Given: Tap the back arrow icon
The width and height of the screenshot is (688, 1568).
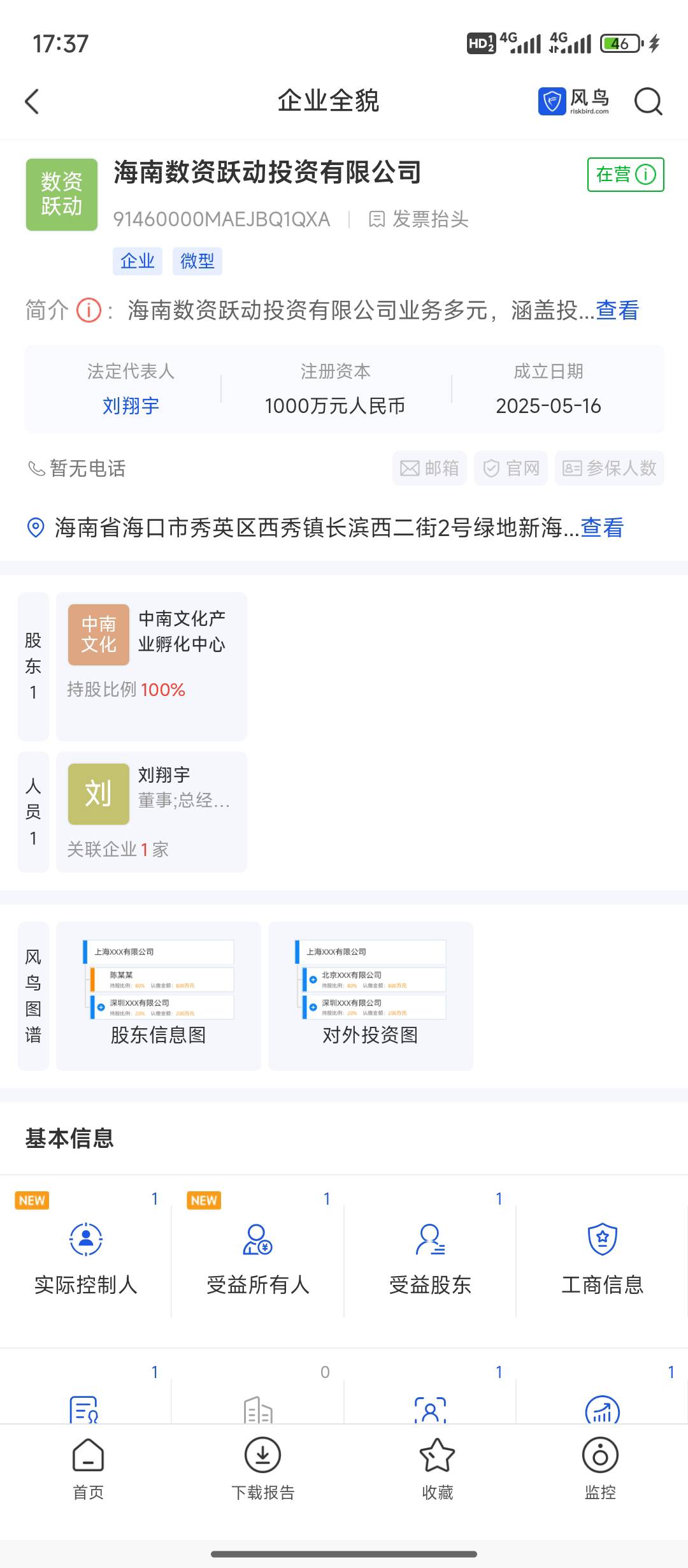Looking at the screenshot, I should click(32, 101).
